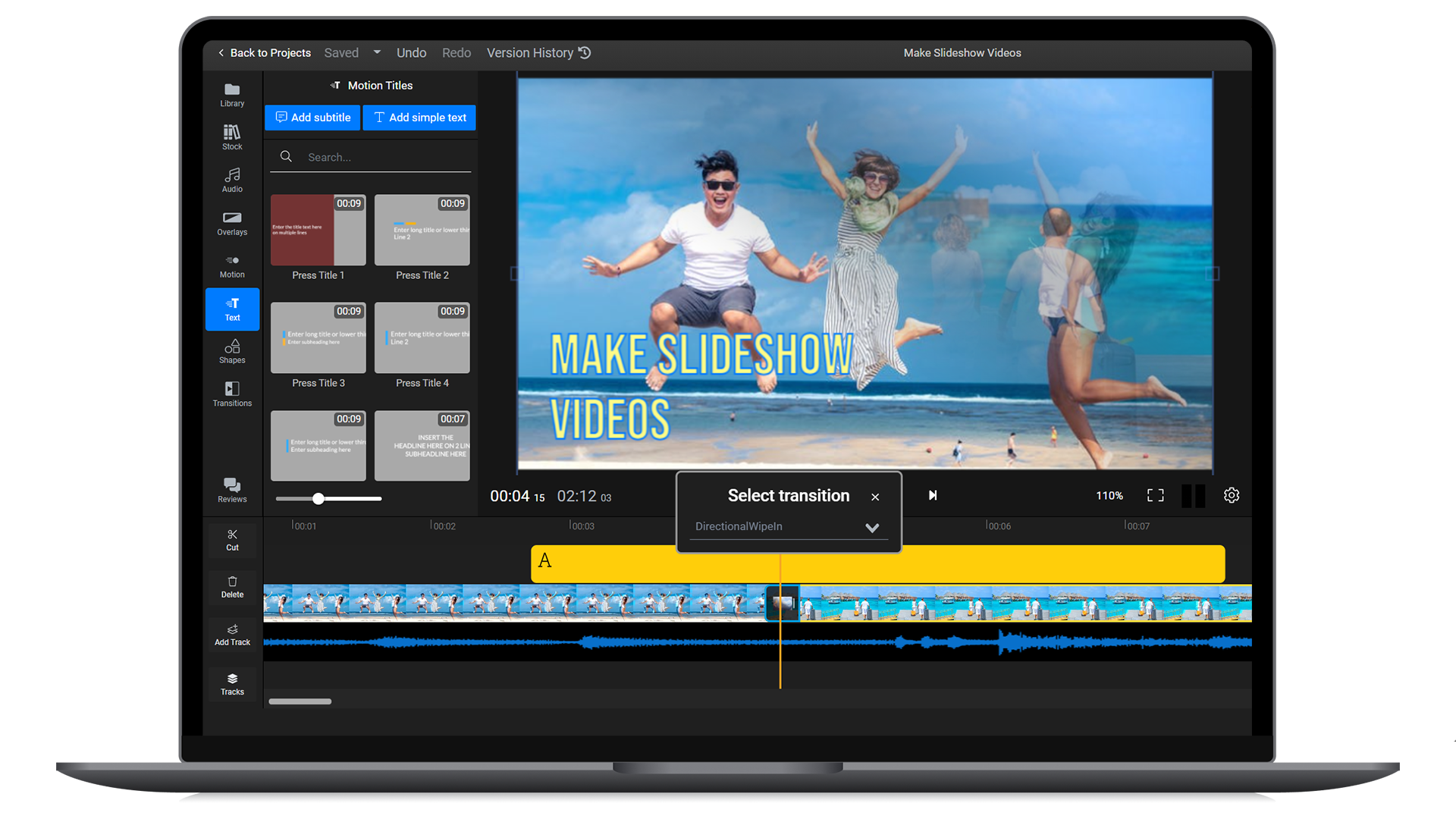Open the Overlays panel
The image size is (1456, 819).
click(x=232, y=224)
